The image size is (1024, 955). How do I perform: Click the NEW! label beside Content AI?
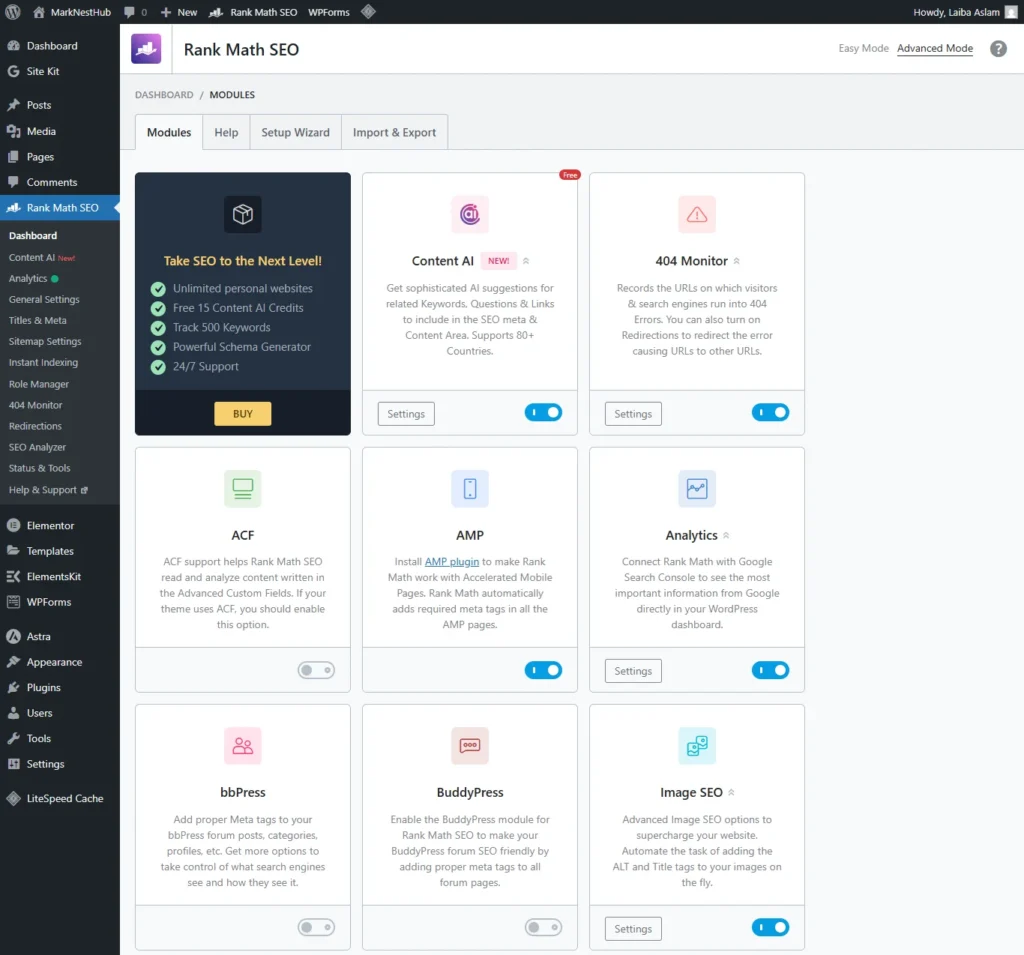click(x=498, y=261)
